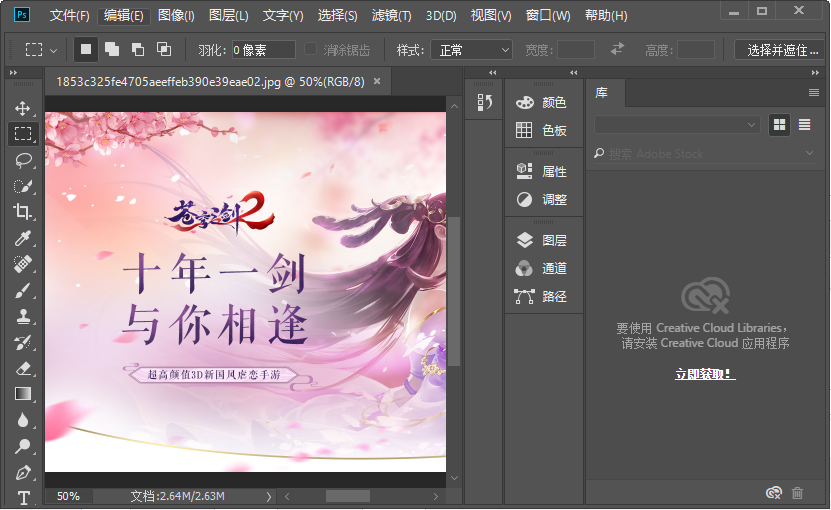The width and height of the screenshot is (831, 510).
Task: Open the 窗口(W) menu
Action: coord(548,15)
